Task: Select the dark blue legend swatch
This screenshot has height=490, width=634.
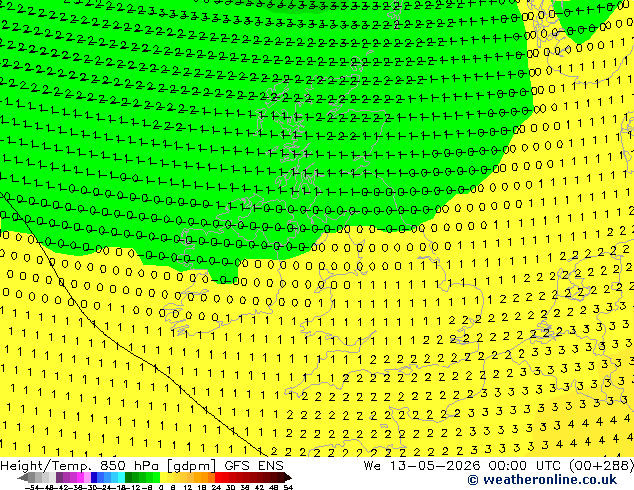Action: pos(94,478)
